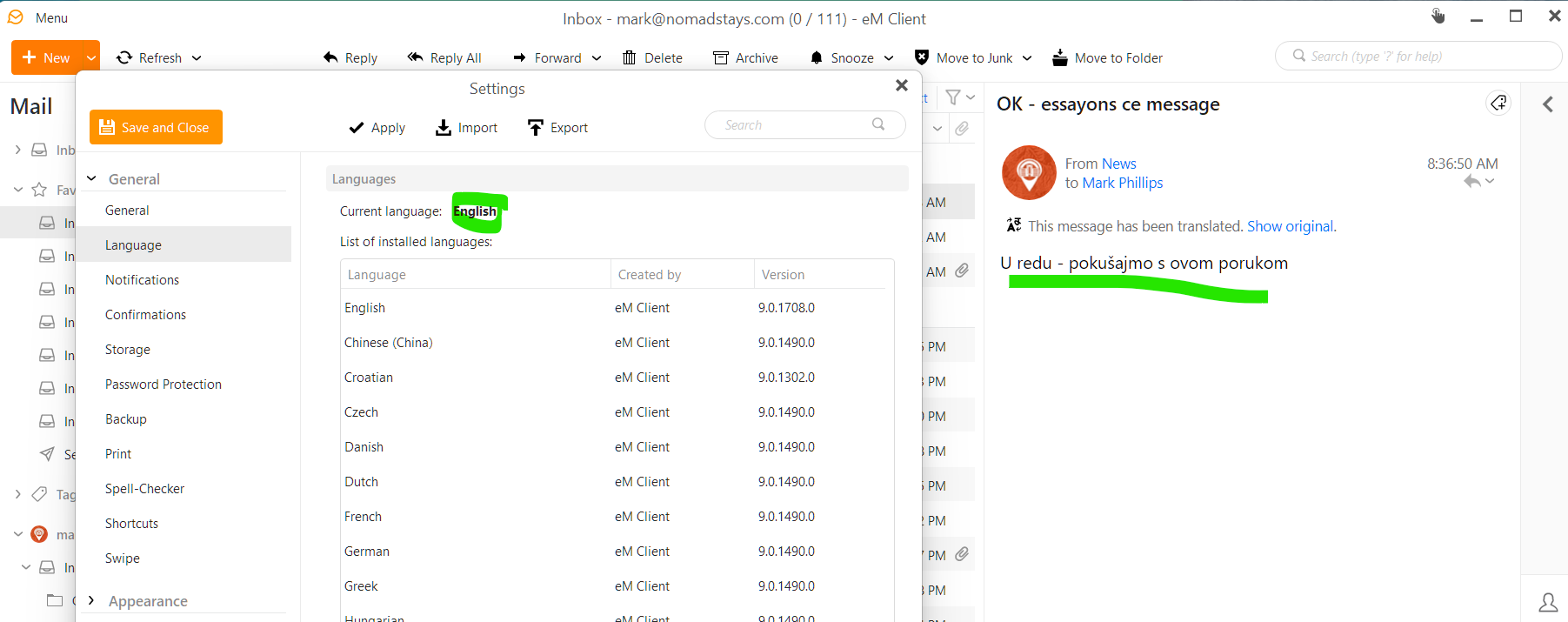Expand the Forward dropdown arrow
Screen dimensions: 1568x622
click(x=597, y=58)
